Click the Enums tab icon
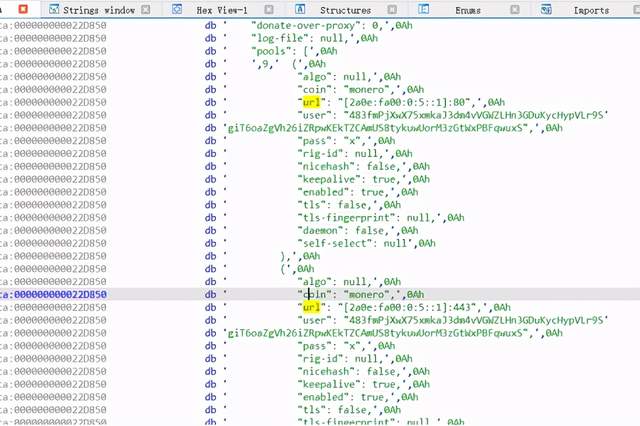The width and height of the screenshot is (640, 426). tap(424, 9)
